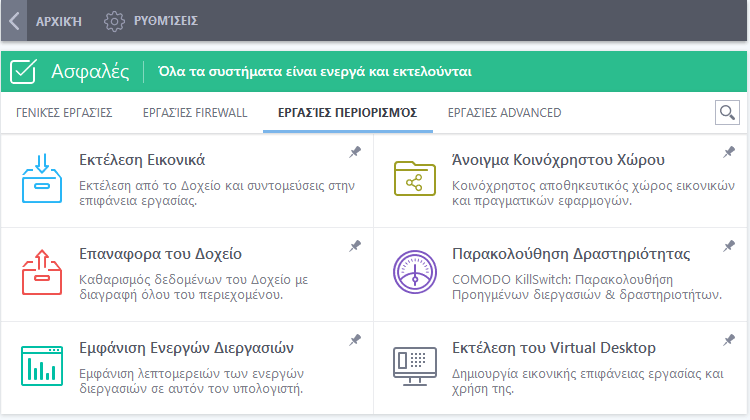
Task: Click the green secure checkmark icon
Action: point(23,72)
